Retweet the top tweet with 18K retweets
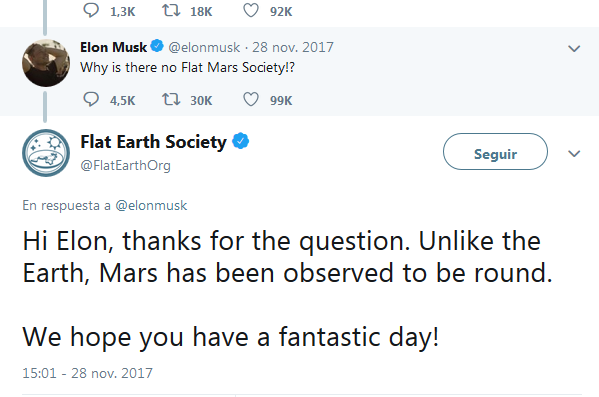599x397 pixels. click(x=171, y=10)
